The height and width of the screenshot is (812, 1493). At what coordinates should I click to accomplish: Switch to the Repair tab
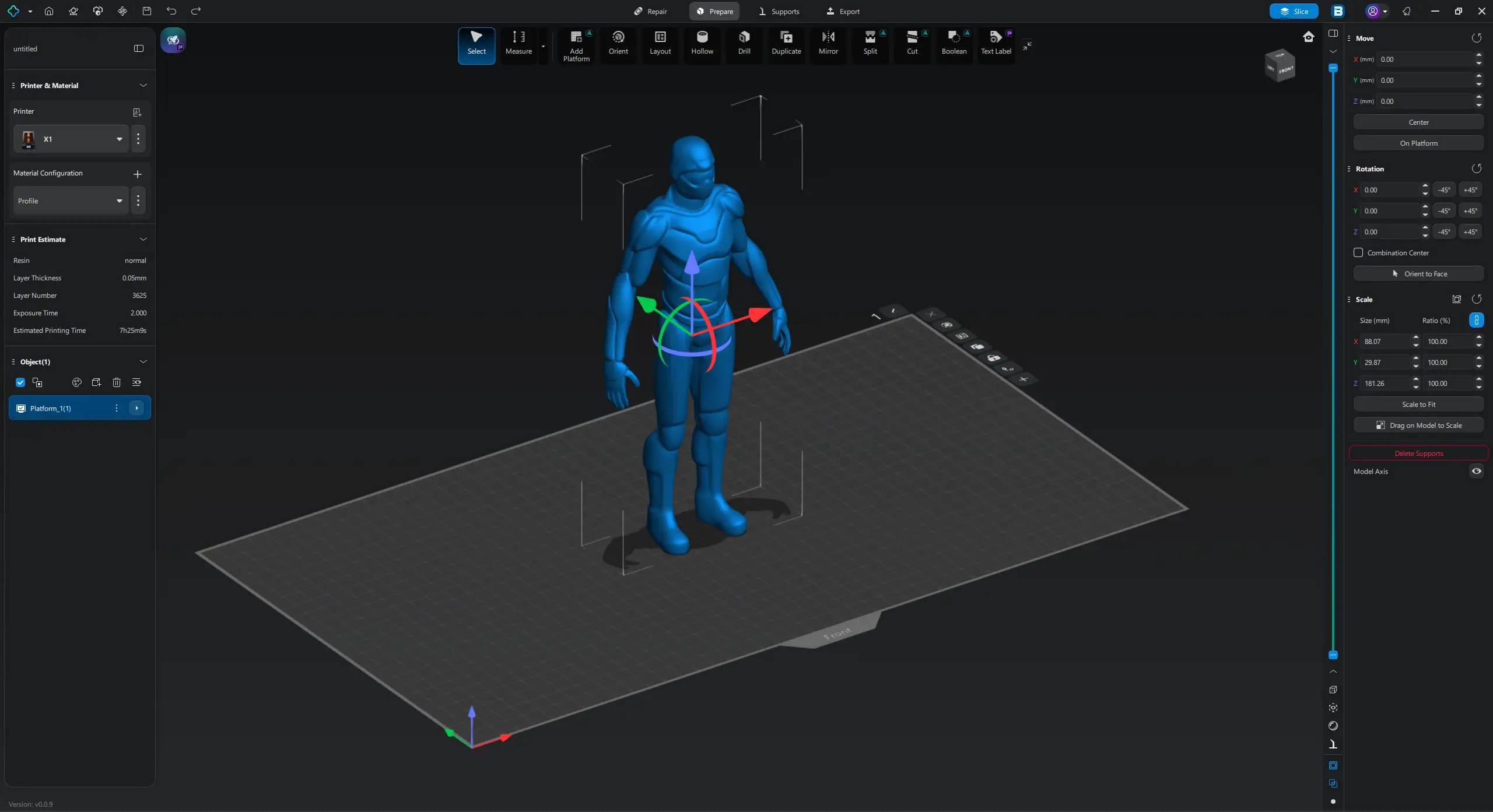[650, 11]
